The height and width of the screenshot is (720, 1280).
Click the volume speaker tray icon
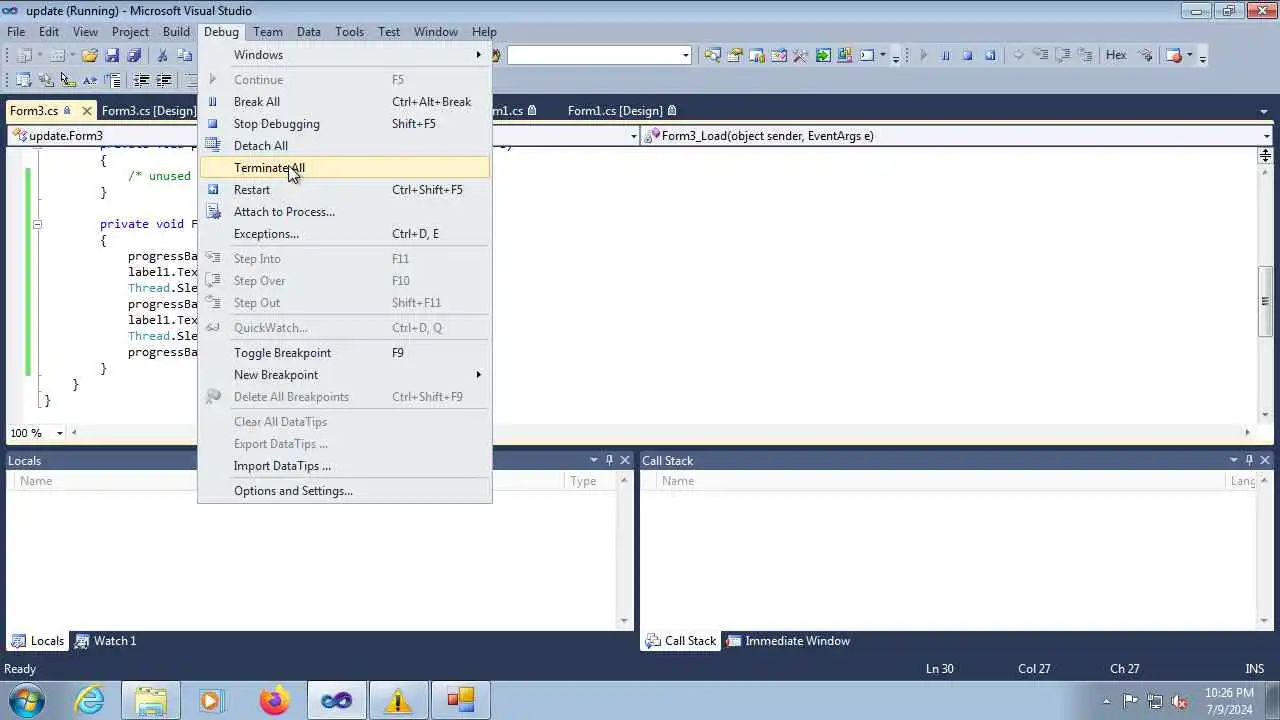tap(1178, 701)
